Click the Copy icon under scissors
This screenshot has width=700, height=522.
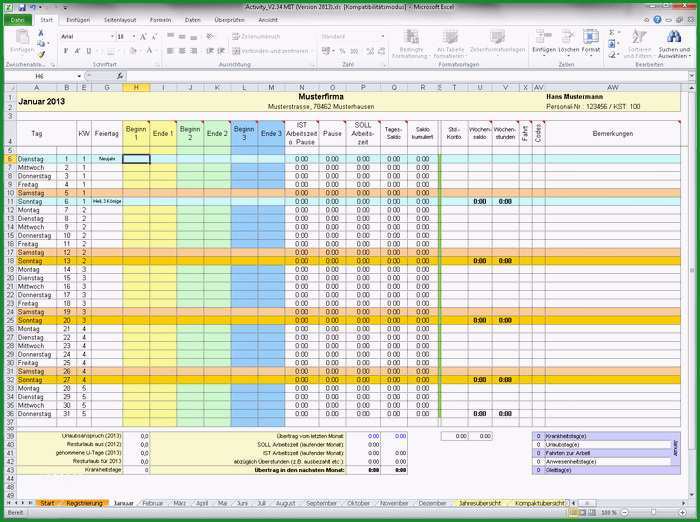(41, 43)
